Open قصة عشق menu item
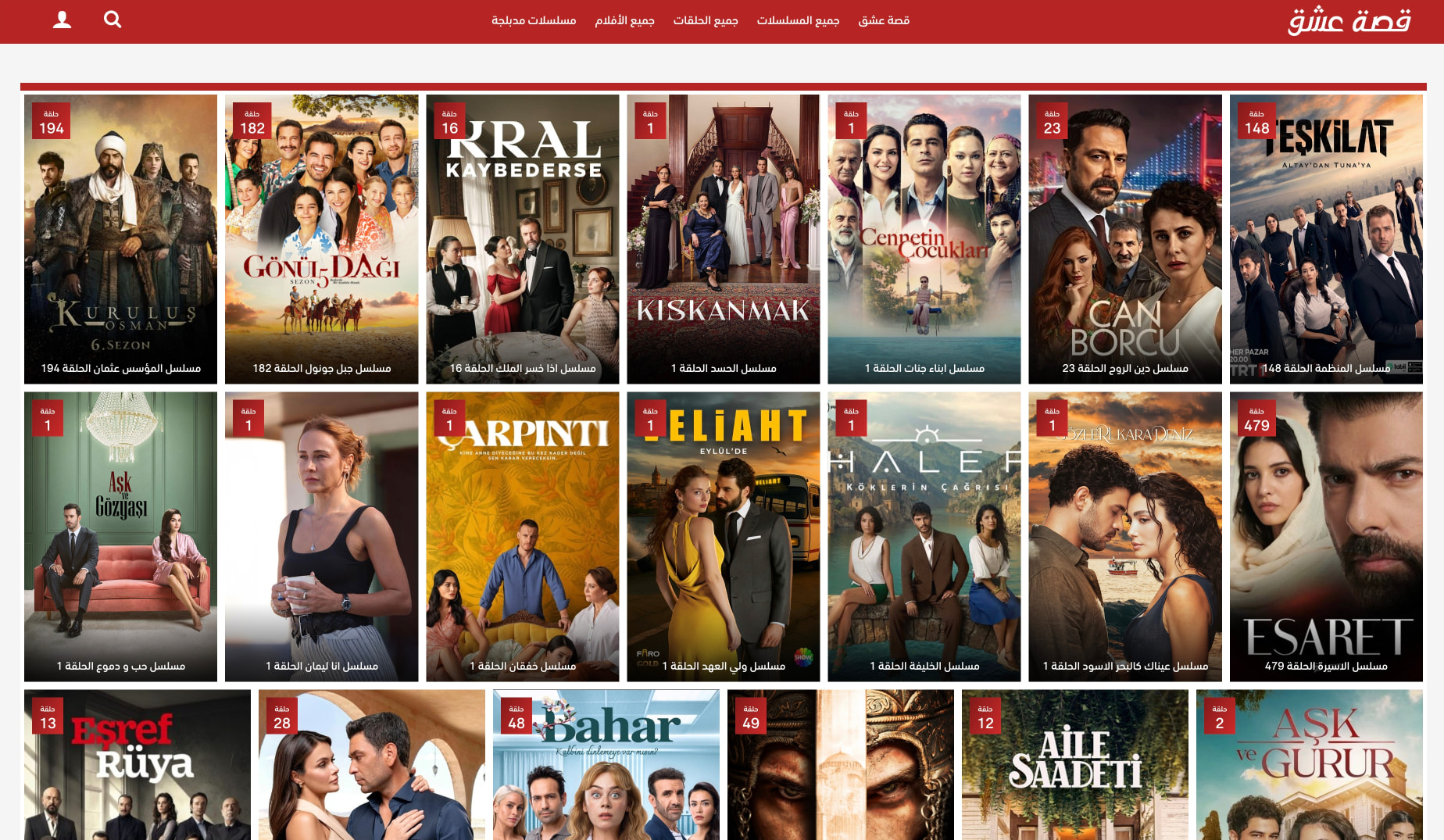Screen dimensions: 1444x840 click(x=884, y=20)
